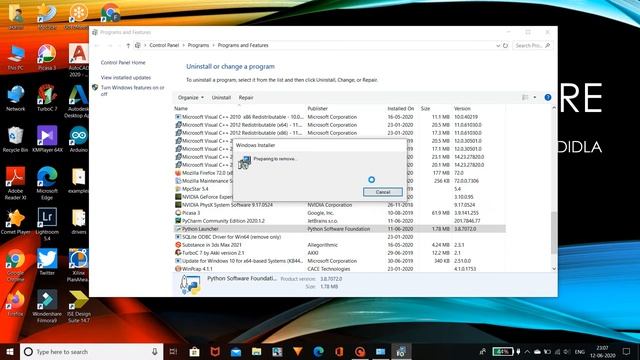640x360 pixels.
Task: Expand the address bar history dropdown
Action: point(498,46)
